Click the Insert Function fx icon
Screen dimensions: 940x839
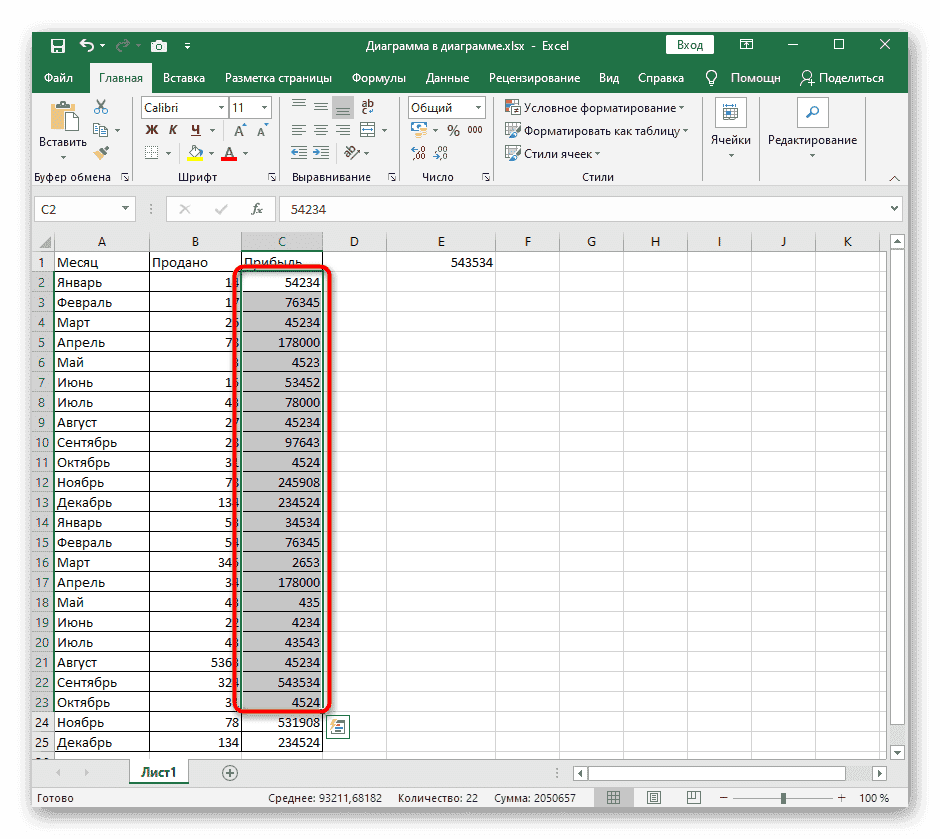257,209
